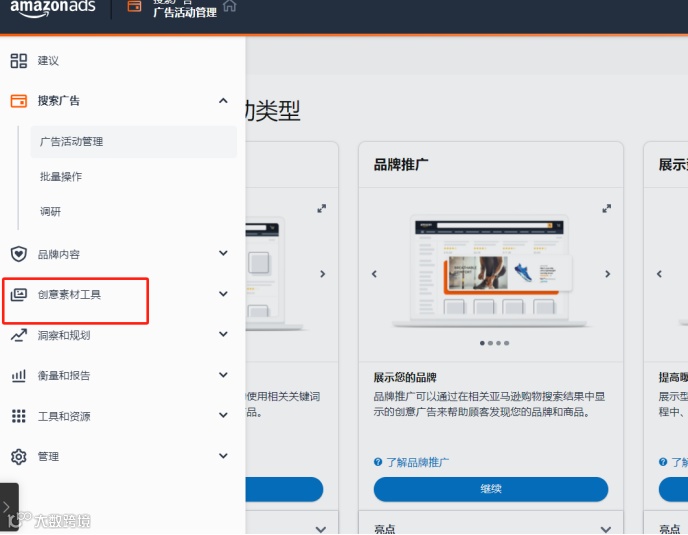Click the 品牌推广 preview illustration
This screenshot has height=535, width=688.
491,272
